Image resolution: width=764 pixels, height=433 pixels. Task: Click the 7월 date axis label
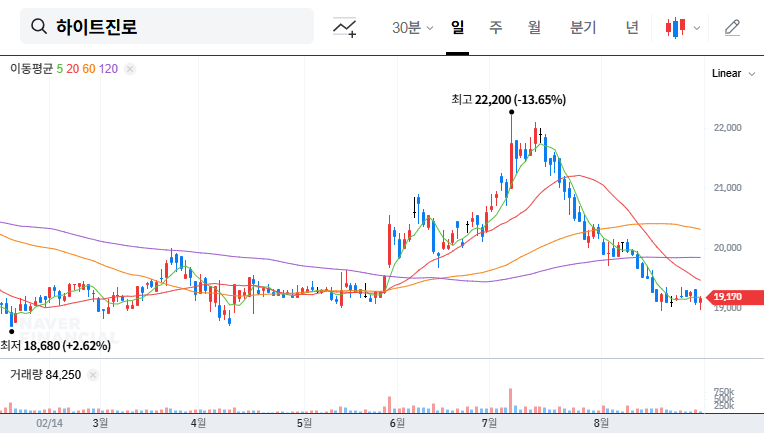point(489,423)
